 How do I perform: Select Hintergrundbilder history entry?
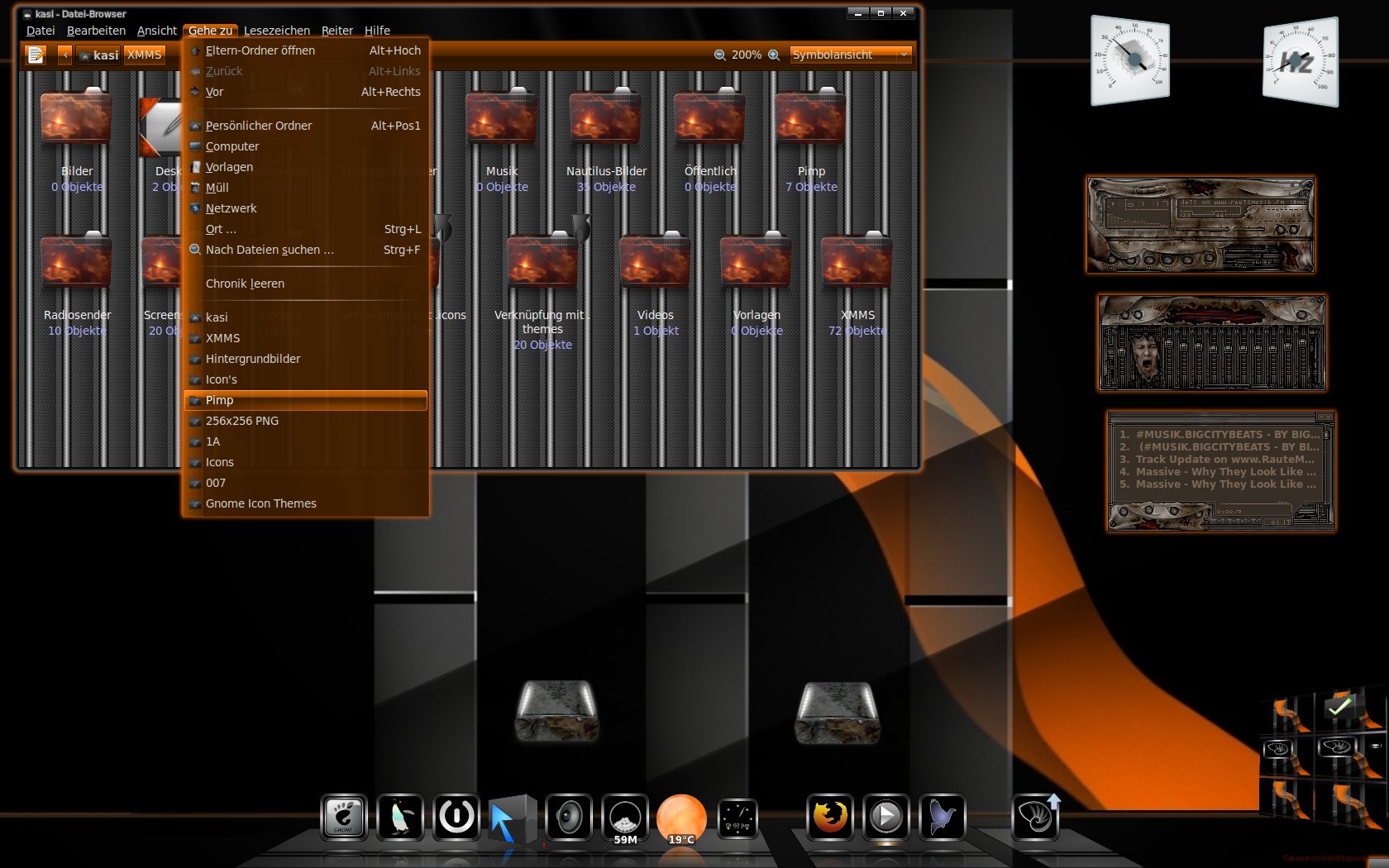pos(306,359)
